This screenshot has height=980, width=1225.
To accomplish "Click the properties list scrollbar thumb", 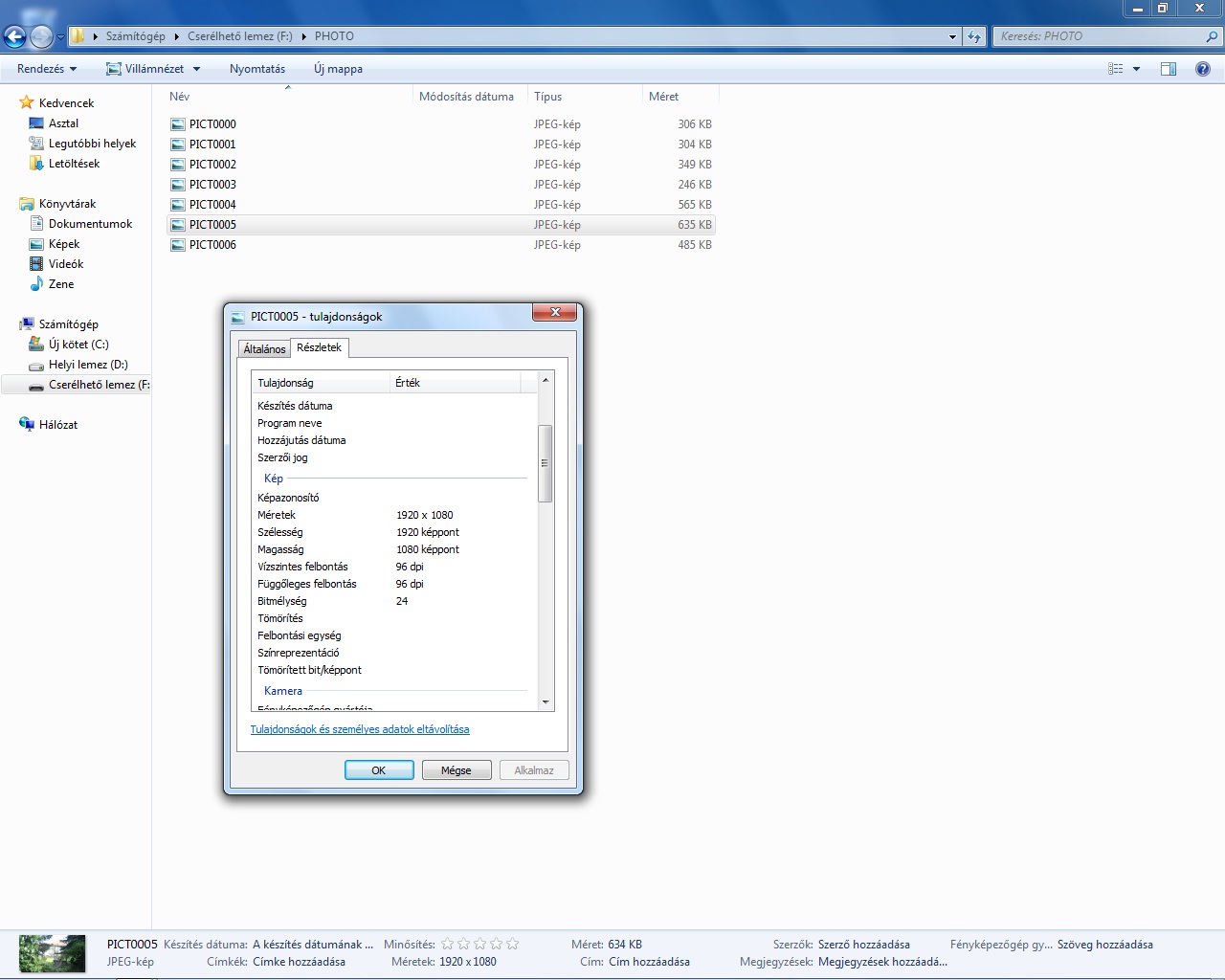I will click(x=546, y=463).
